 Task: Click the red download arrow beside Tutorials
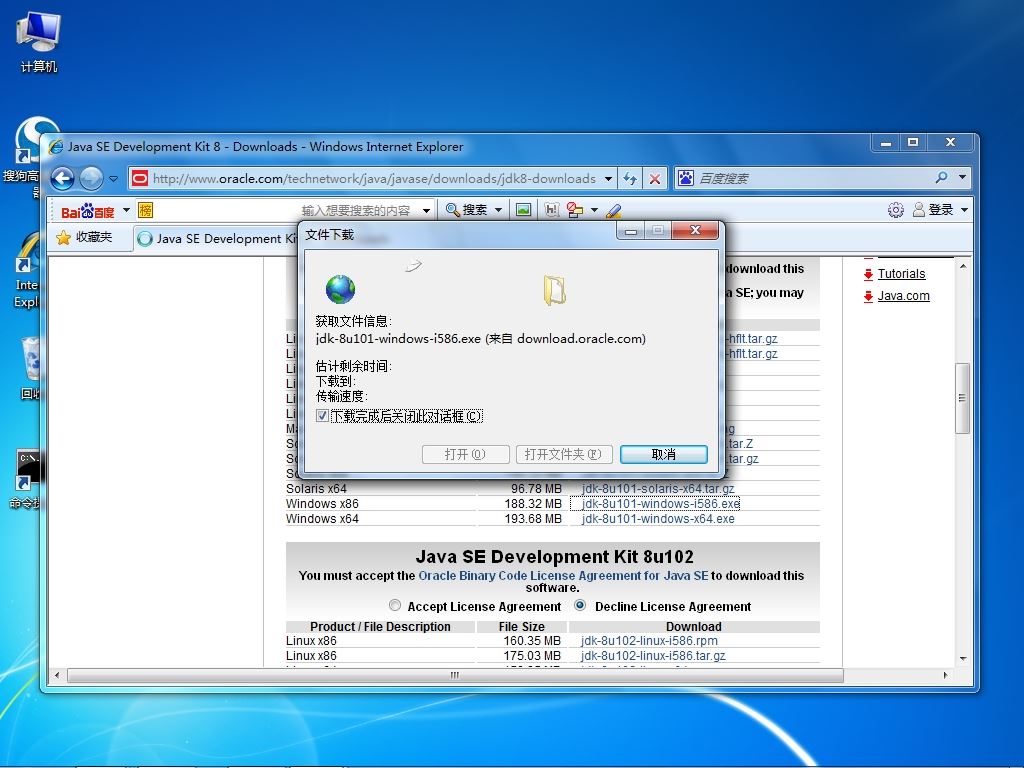[x=868, y=274]
